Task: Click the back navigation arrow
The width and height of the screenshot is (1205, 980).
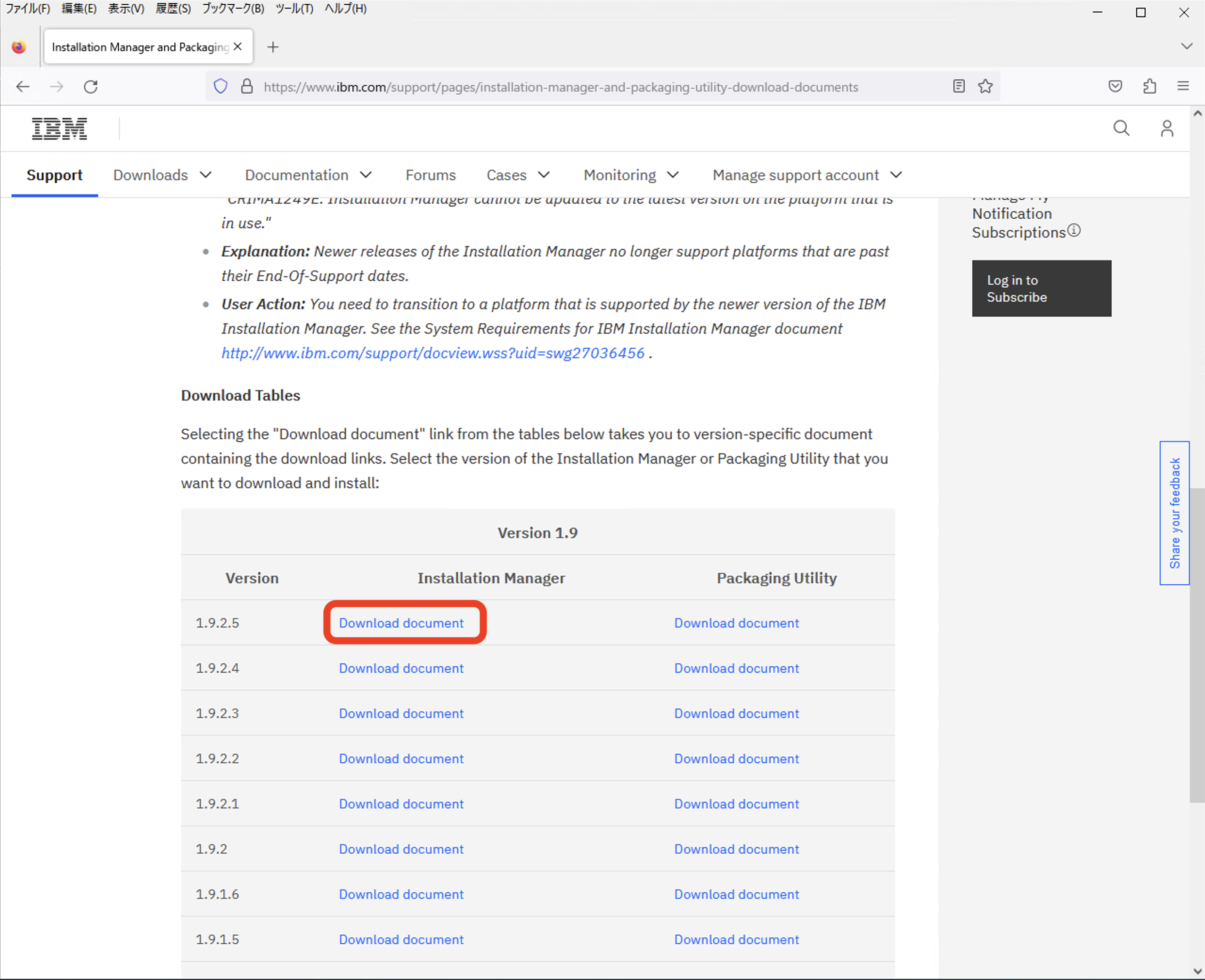Action: click(x=23, y=86)
